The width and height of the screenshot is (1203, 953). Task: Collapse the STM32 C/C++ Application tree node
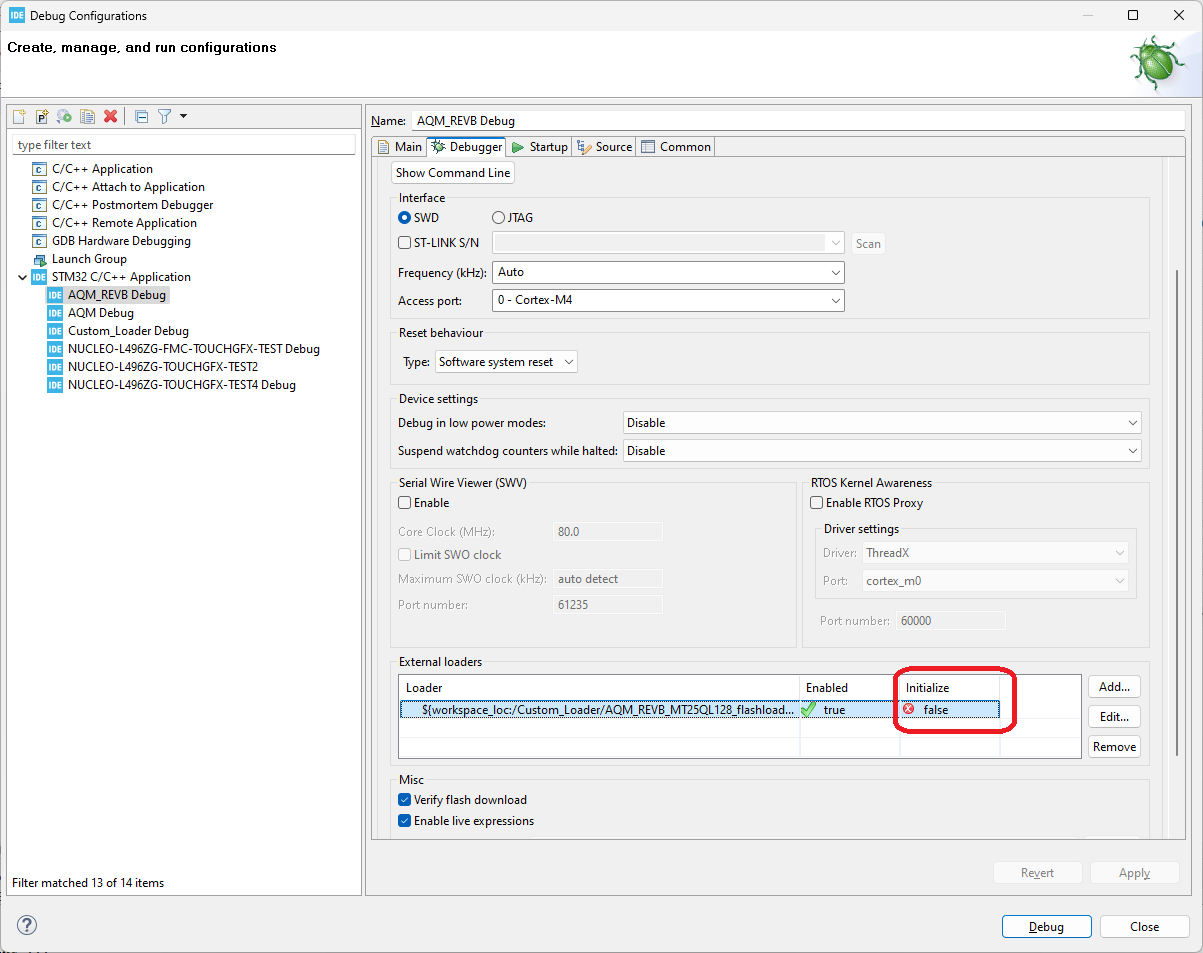(22, 276)
